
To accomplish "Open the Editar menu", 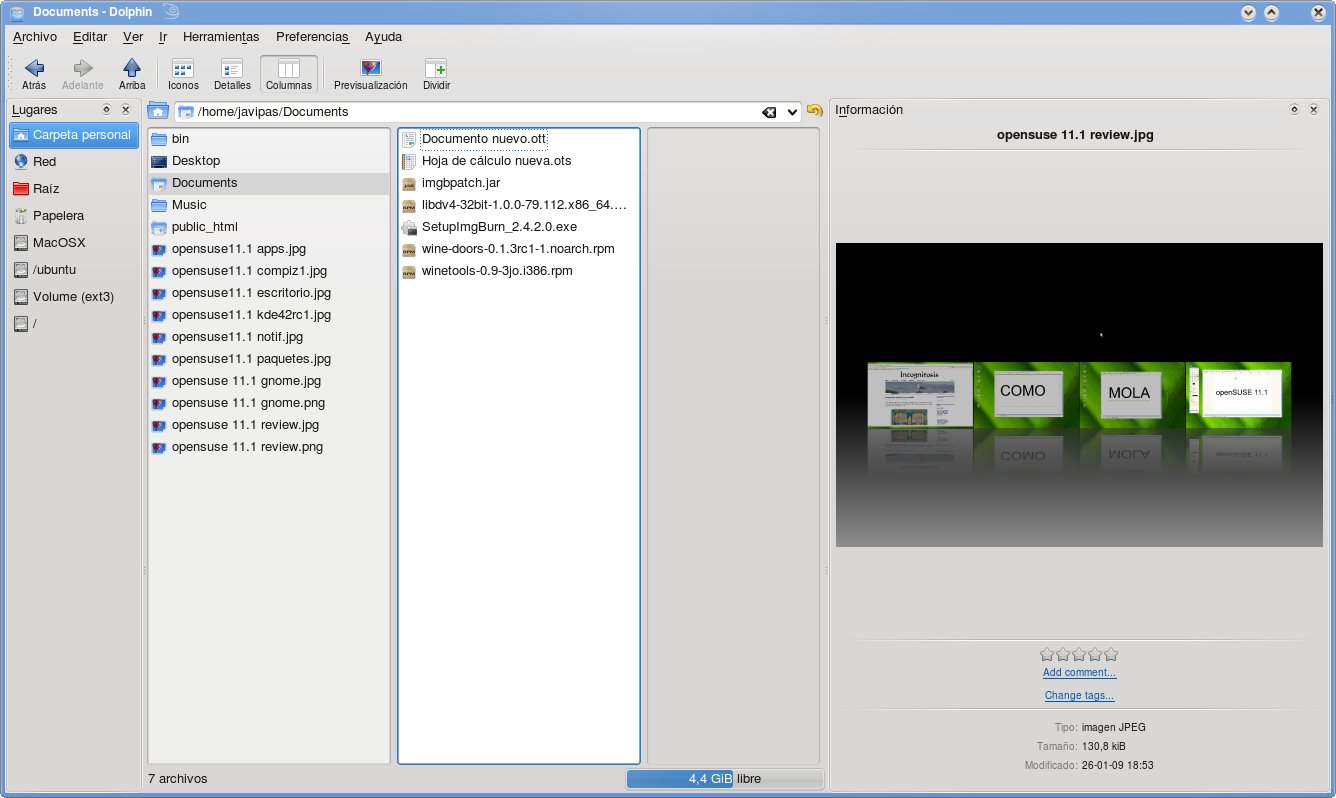I will [90, 37].
